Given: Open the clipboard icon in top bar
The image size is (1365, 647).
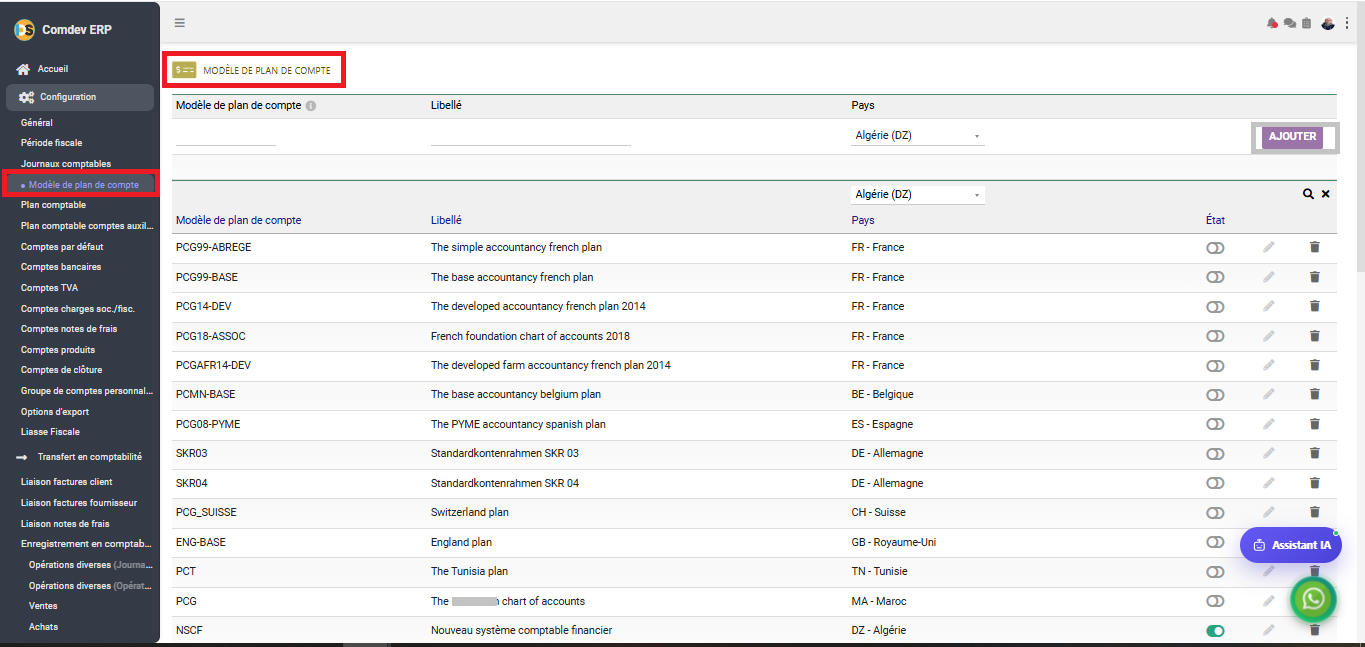Looking at the screenshot, I should (1306, 23).
